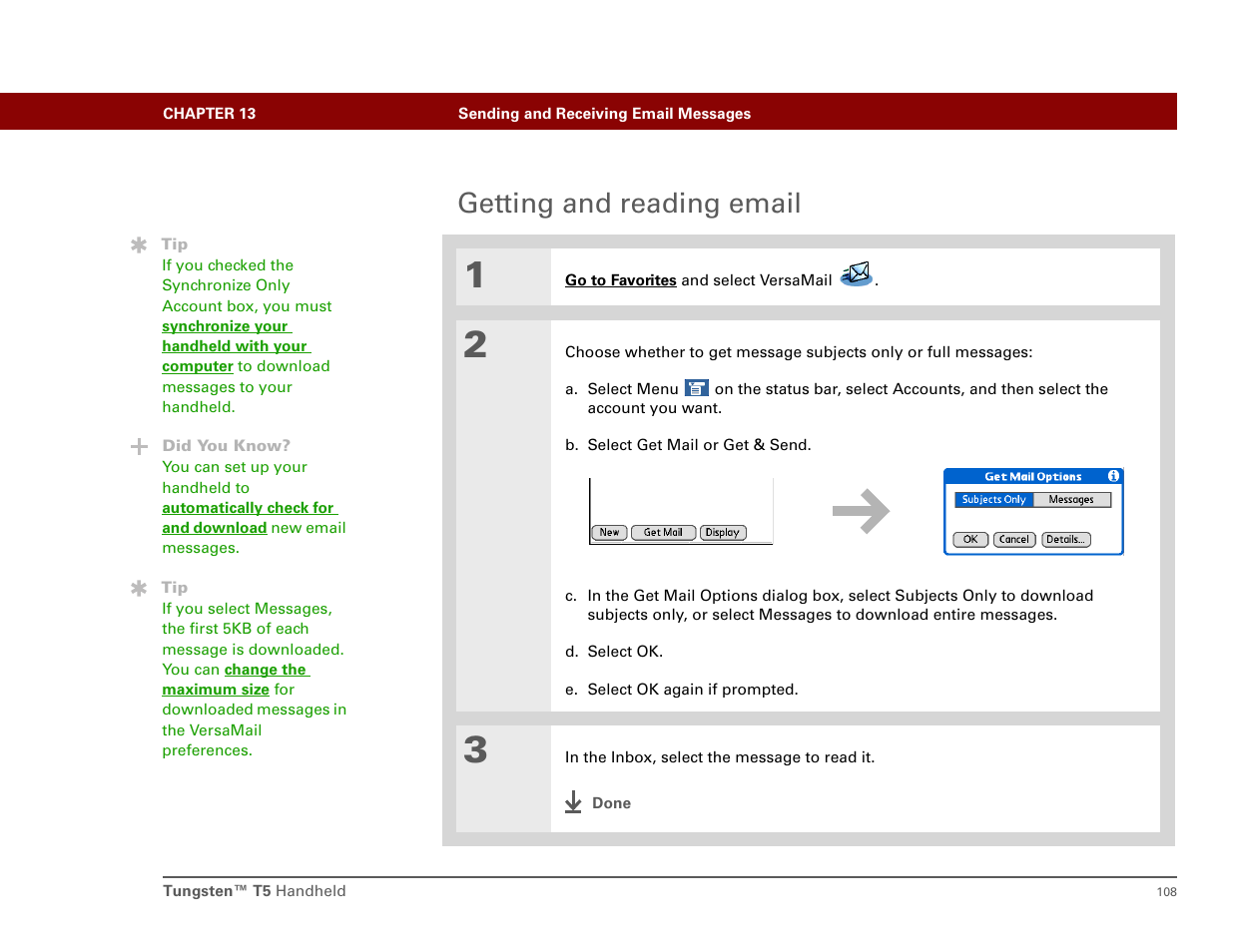Tap the Get Mail button
The width and height of the screenshot is (1233, 952).
point(663,533)
